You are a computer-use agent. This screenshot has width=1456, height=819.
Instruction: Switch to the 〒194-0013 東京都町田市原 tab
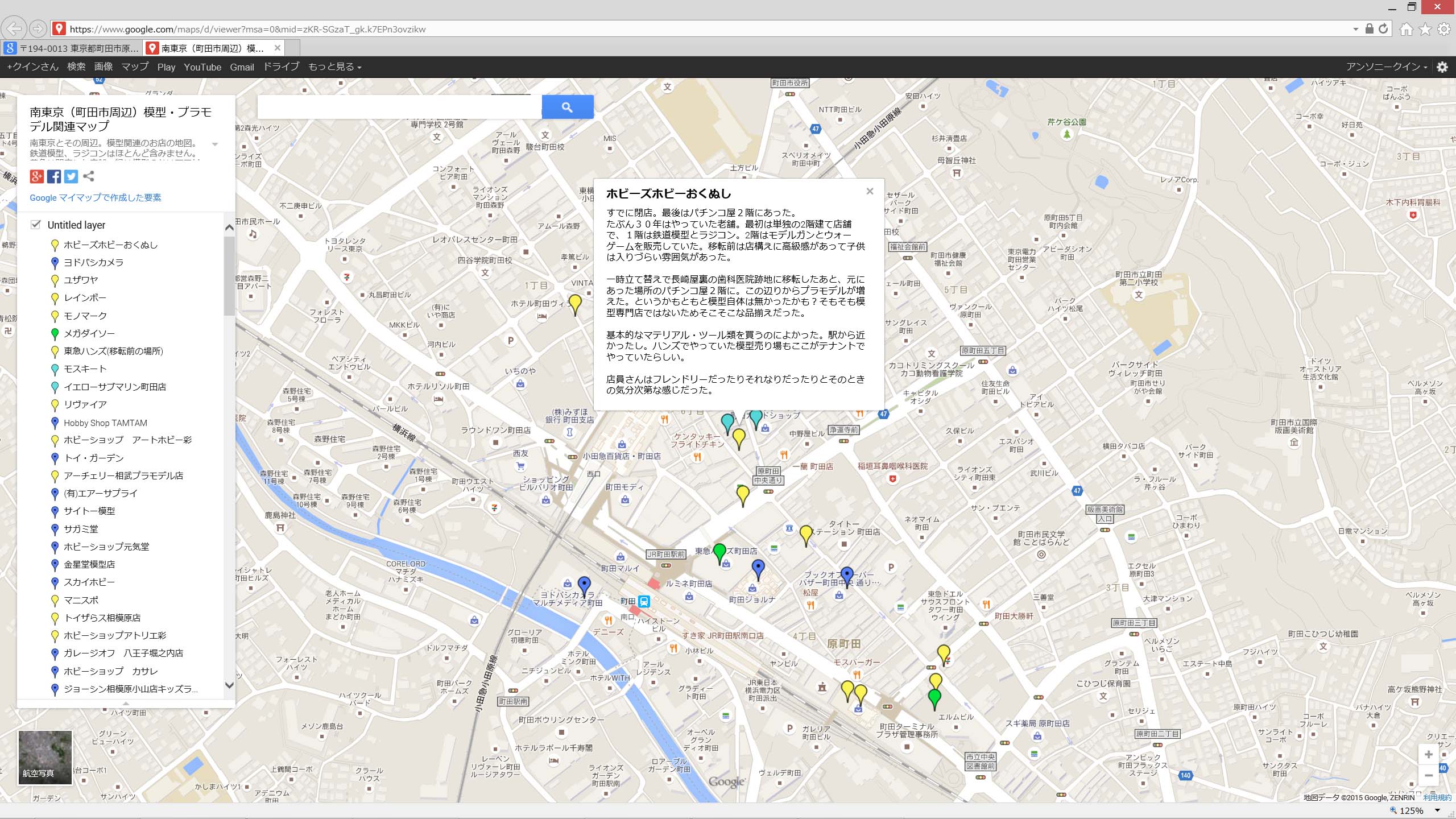(x=72, y=48)
